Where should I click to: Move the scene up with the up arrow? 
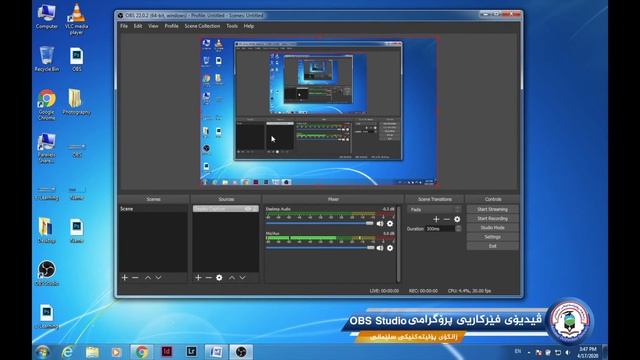coord(148,278)
